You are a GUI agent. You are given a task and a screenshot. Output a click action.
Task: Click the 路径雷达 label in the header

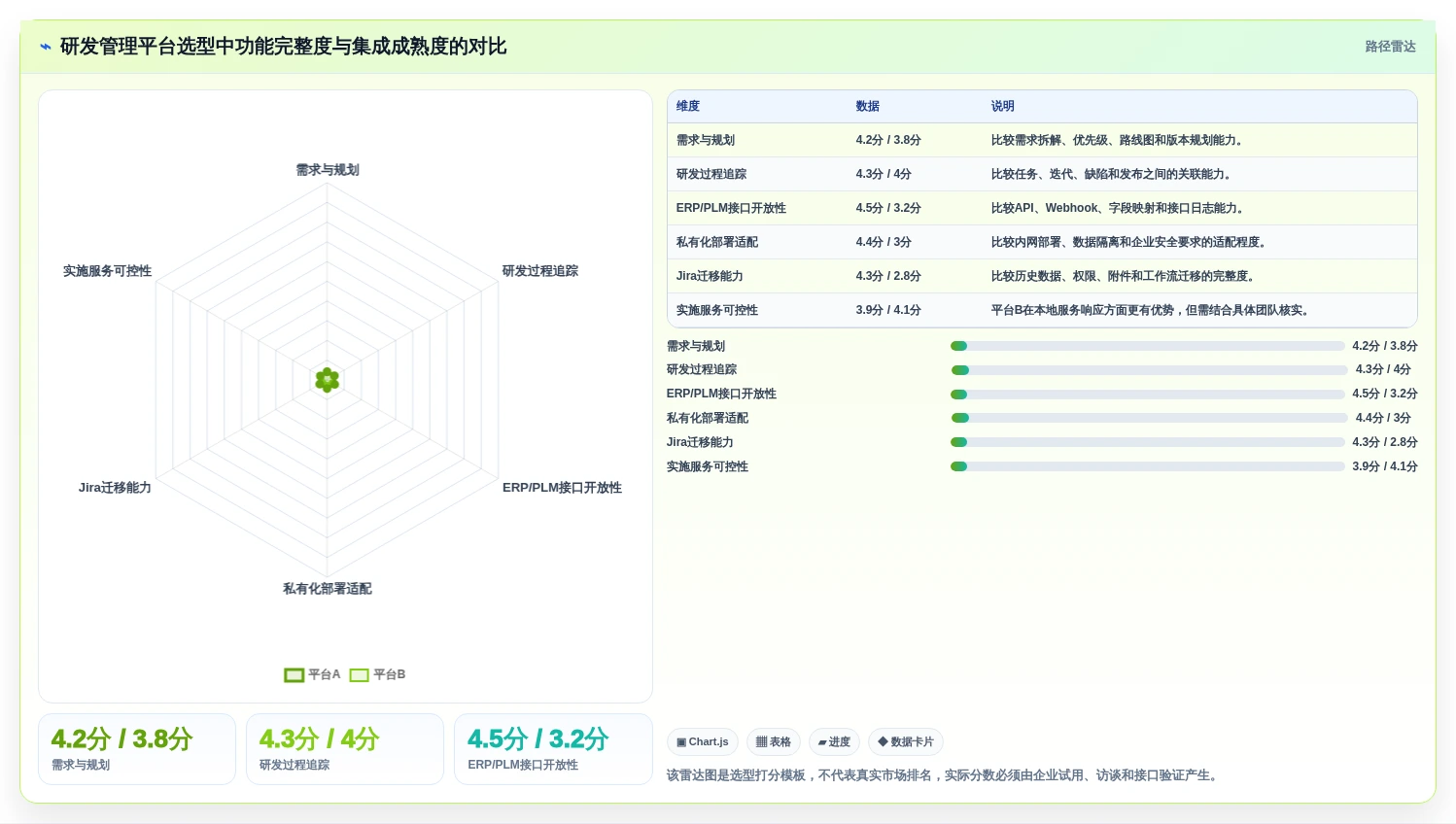(x=1390, y=47)
